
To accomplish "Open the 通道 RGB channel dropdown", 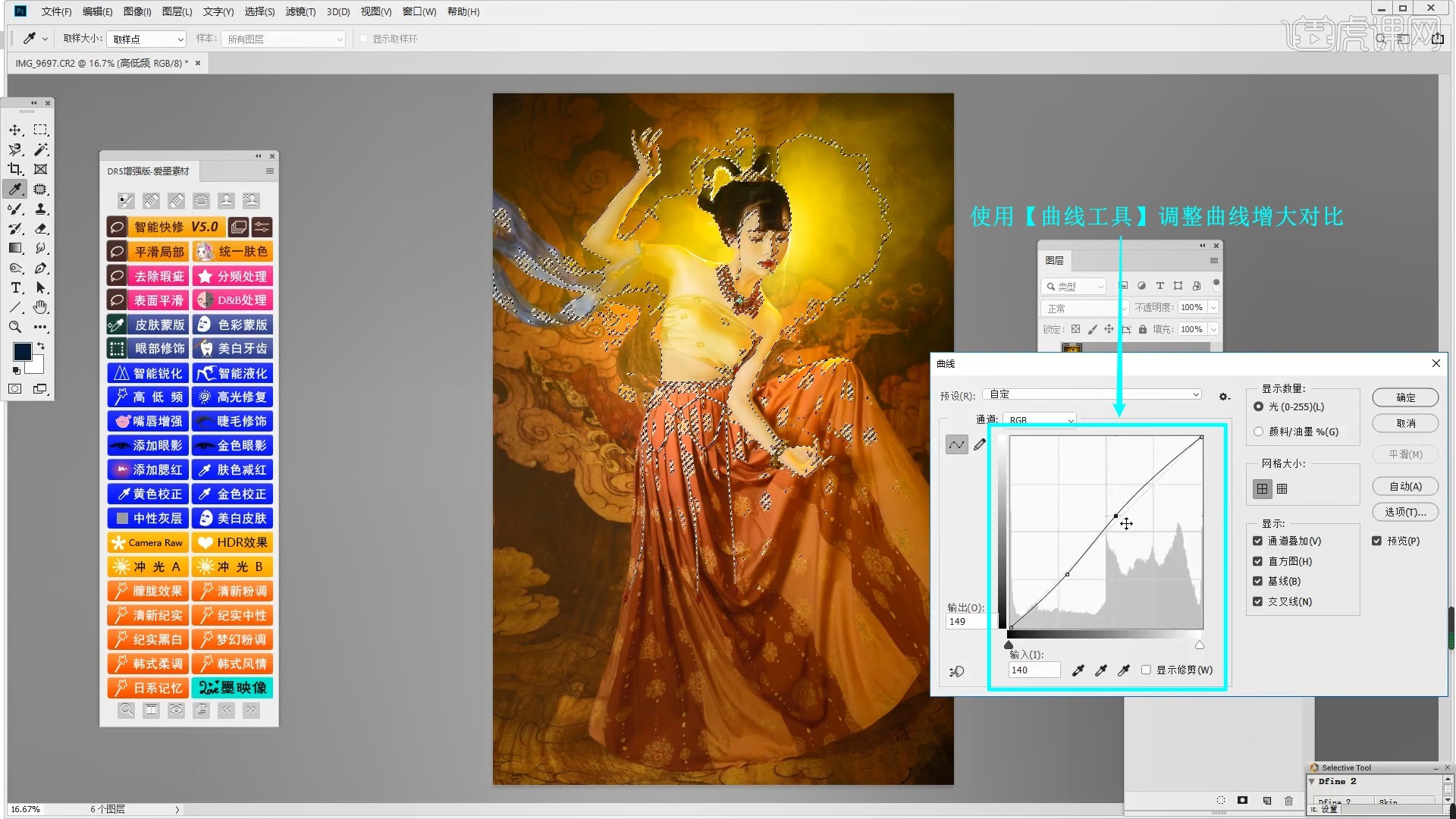I will tap(1040, 420).
